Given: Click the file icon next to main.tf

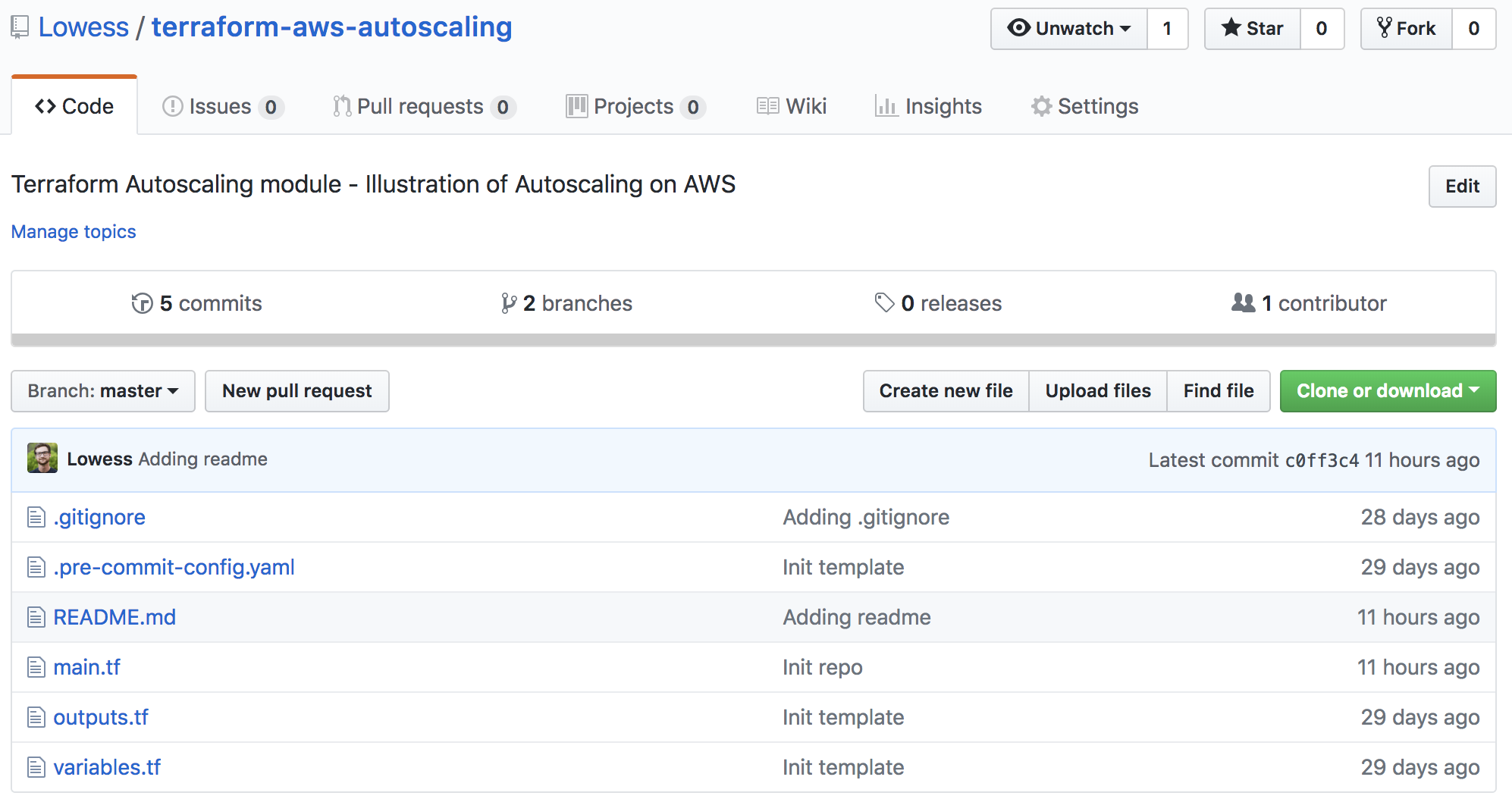Looking at the screenshot, I should coord(36,667).
